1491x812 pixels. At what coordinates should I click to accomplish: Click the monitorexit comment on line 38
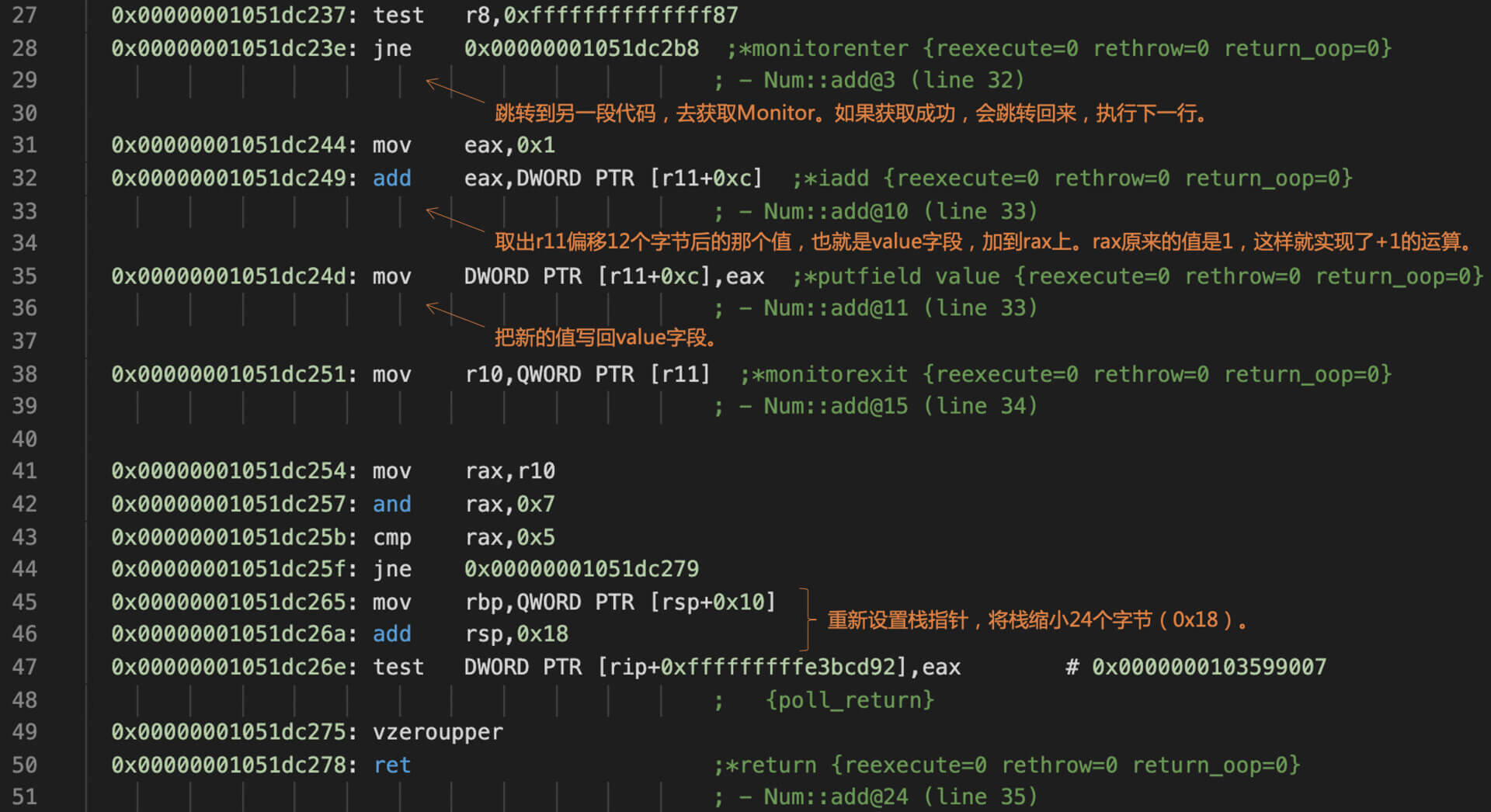pyautogui.click(x=1065, y=374)
